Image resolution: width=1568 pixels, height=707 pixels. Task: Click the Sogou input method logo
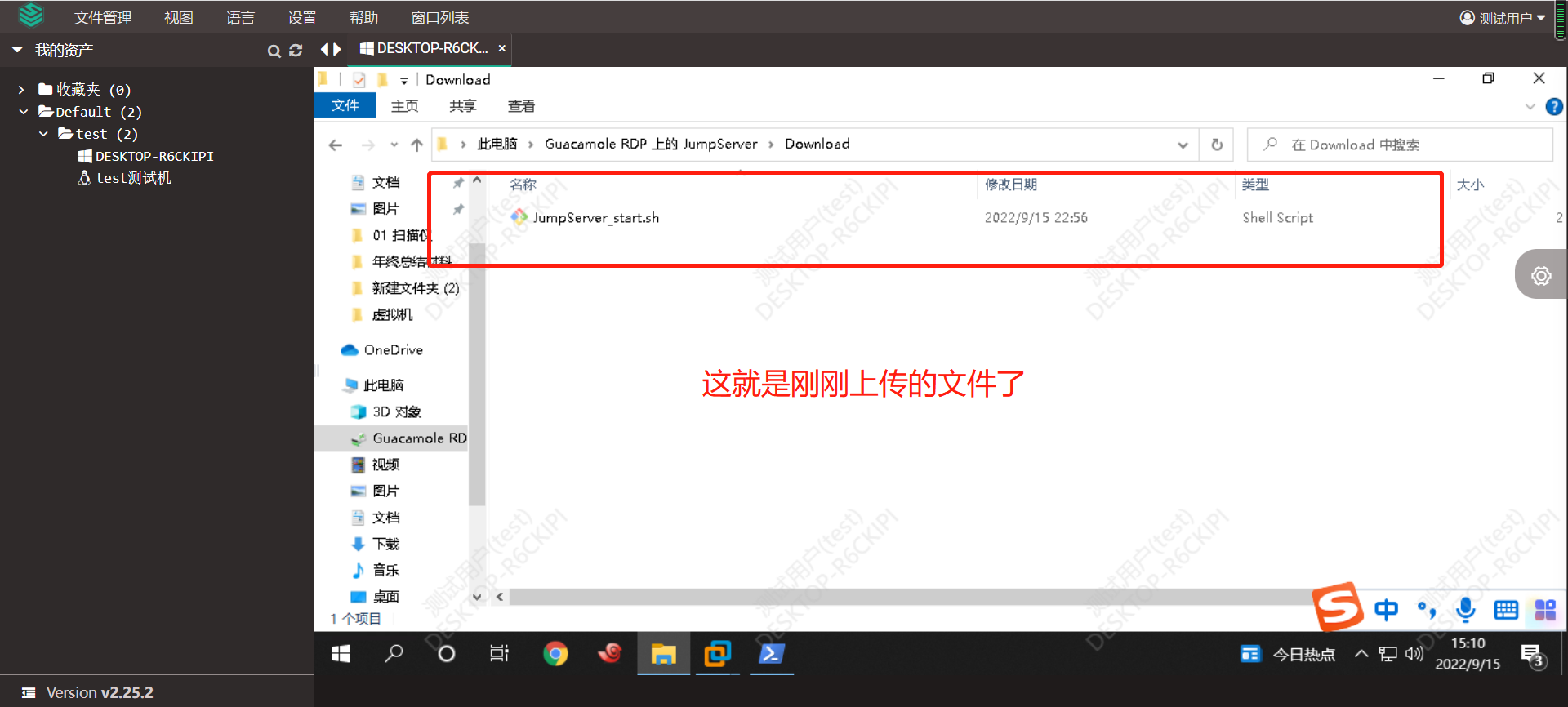point(1338,607)
